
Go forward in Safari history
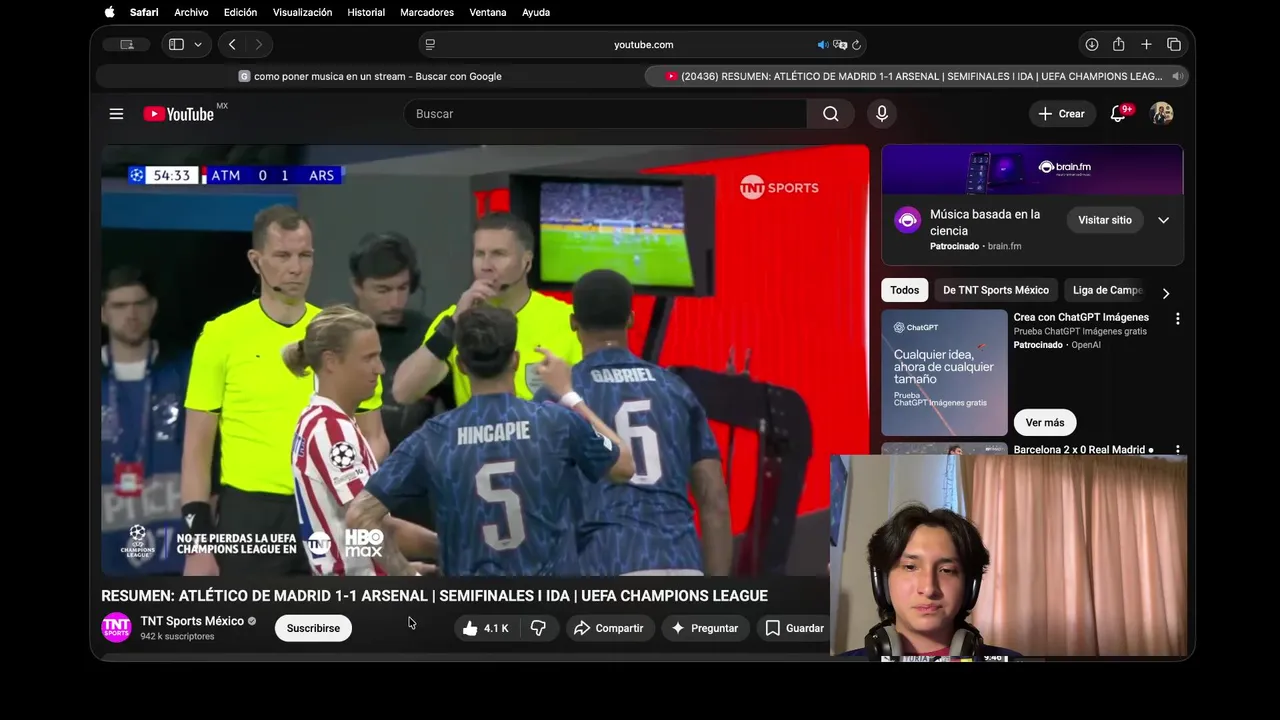click(258, 45)
